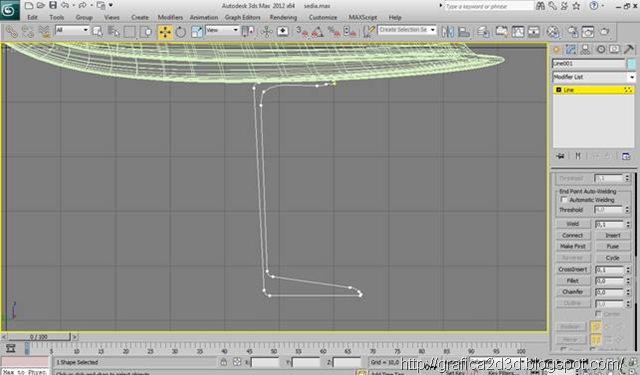Viewport: 640px width, 375px height.
Task: Open the View reference coordinate dropdown
Action: coord(222,30)
